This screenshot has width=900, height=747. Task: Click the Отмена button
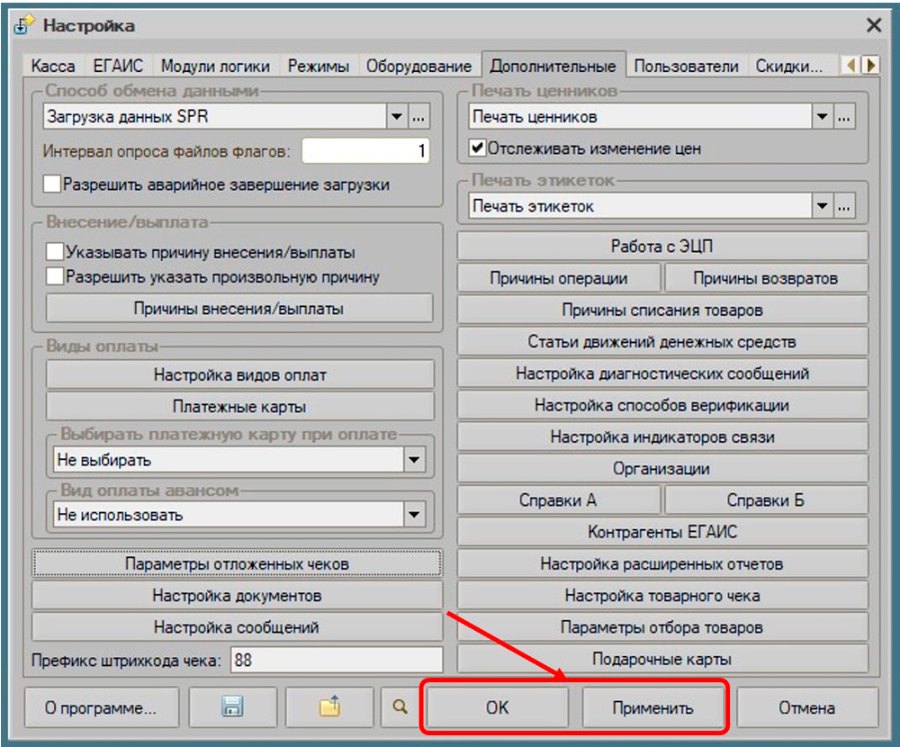coord(806,707)
